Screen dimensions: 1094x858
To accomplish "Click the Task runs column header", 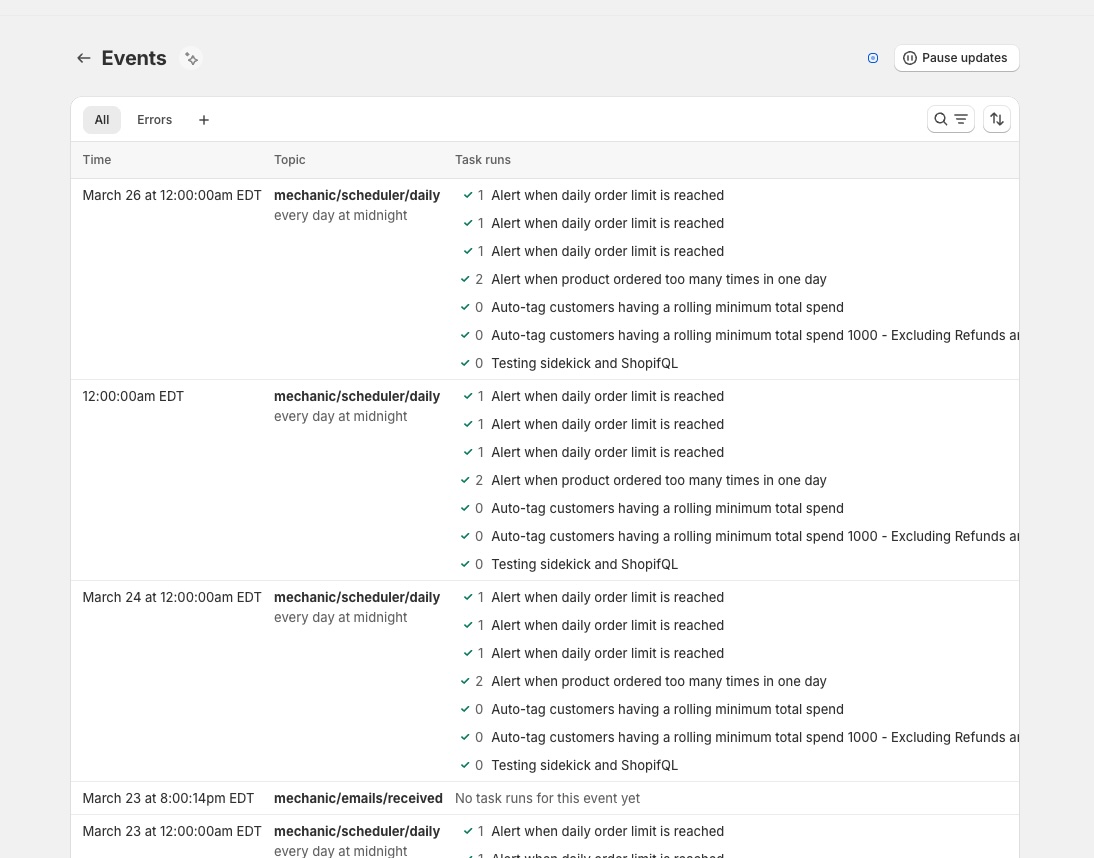I will pyautogui.click(x=483, y=160).
